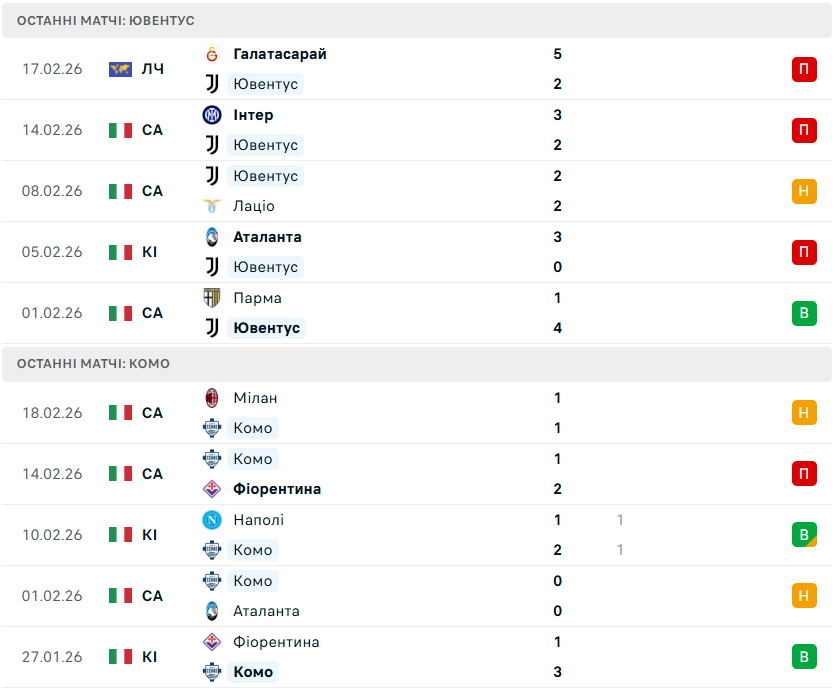Click the Lazio club logo

211,206
